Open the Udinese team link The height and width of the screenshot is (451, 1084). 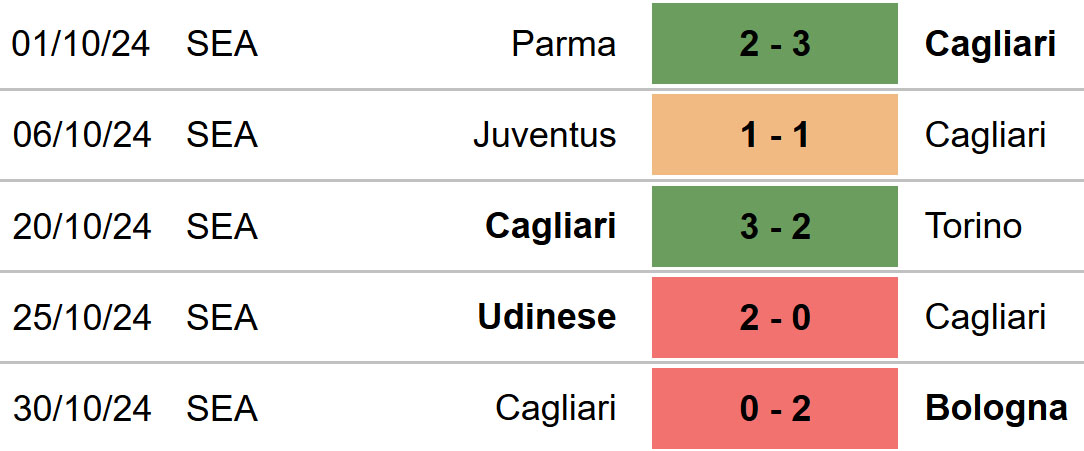(547, 317)
